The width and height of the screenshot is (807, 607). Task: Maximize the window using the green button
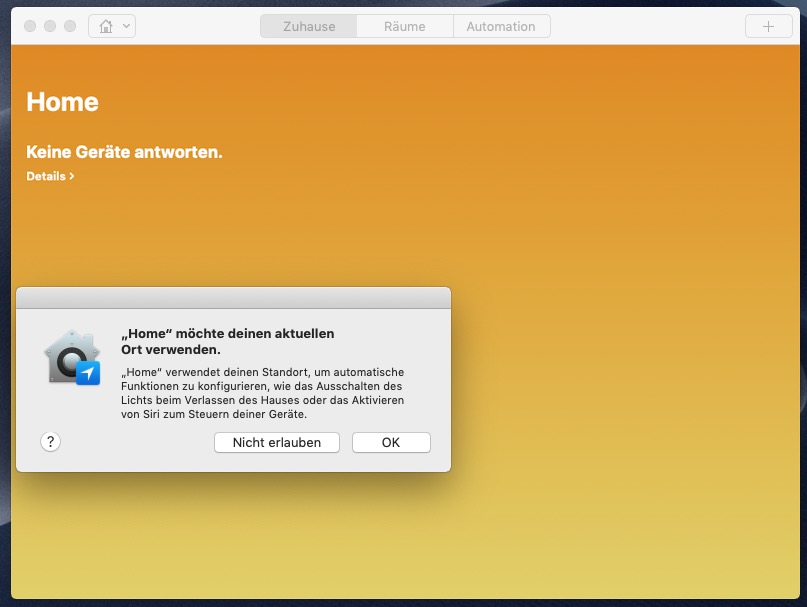click(x=70, y=26)
